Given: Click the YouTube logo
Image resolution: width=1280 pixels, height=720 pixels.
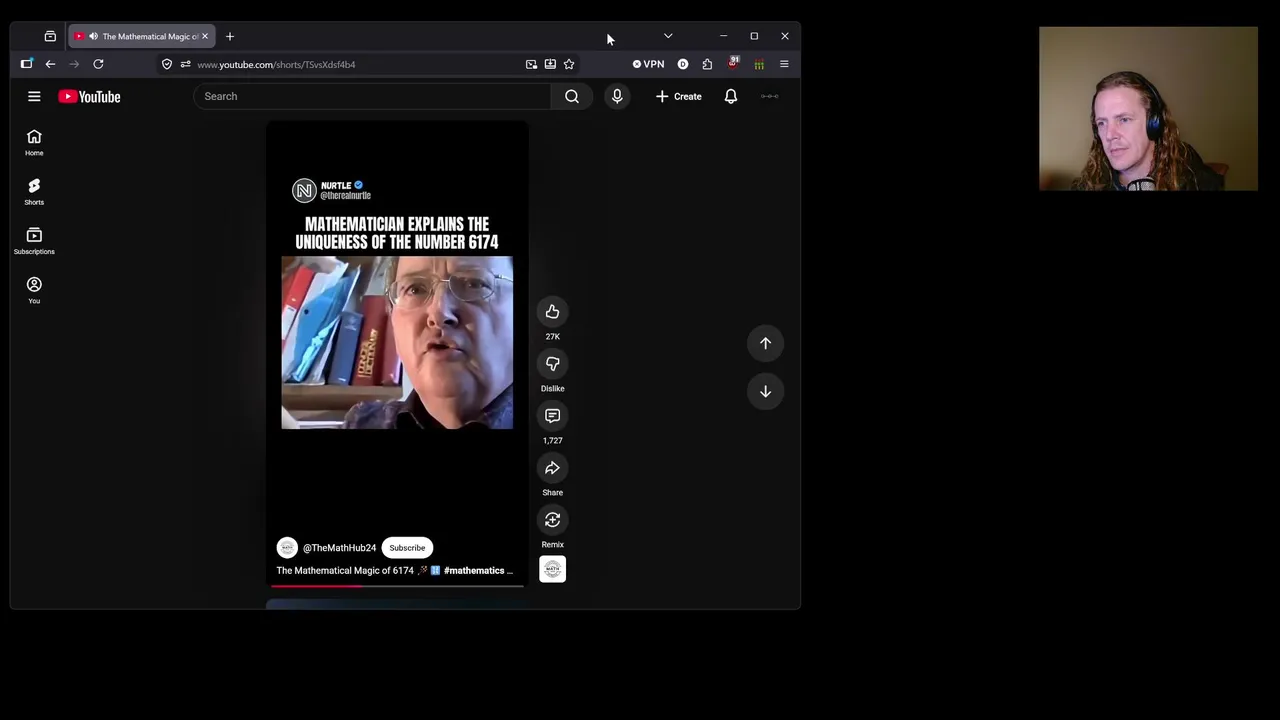Looking at the screenshot, I should pos(89,96).
